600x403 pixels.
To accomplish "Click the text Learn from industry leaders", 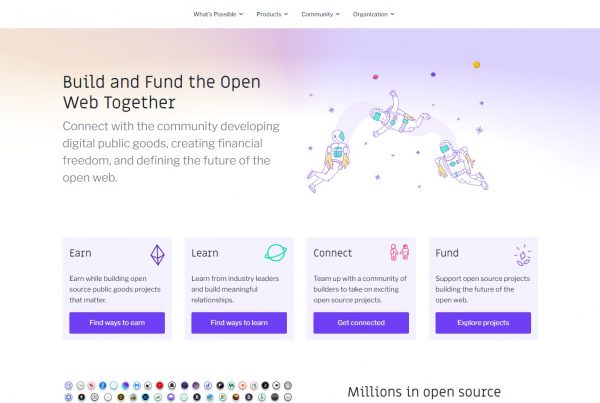I will pos(235,289).
